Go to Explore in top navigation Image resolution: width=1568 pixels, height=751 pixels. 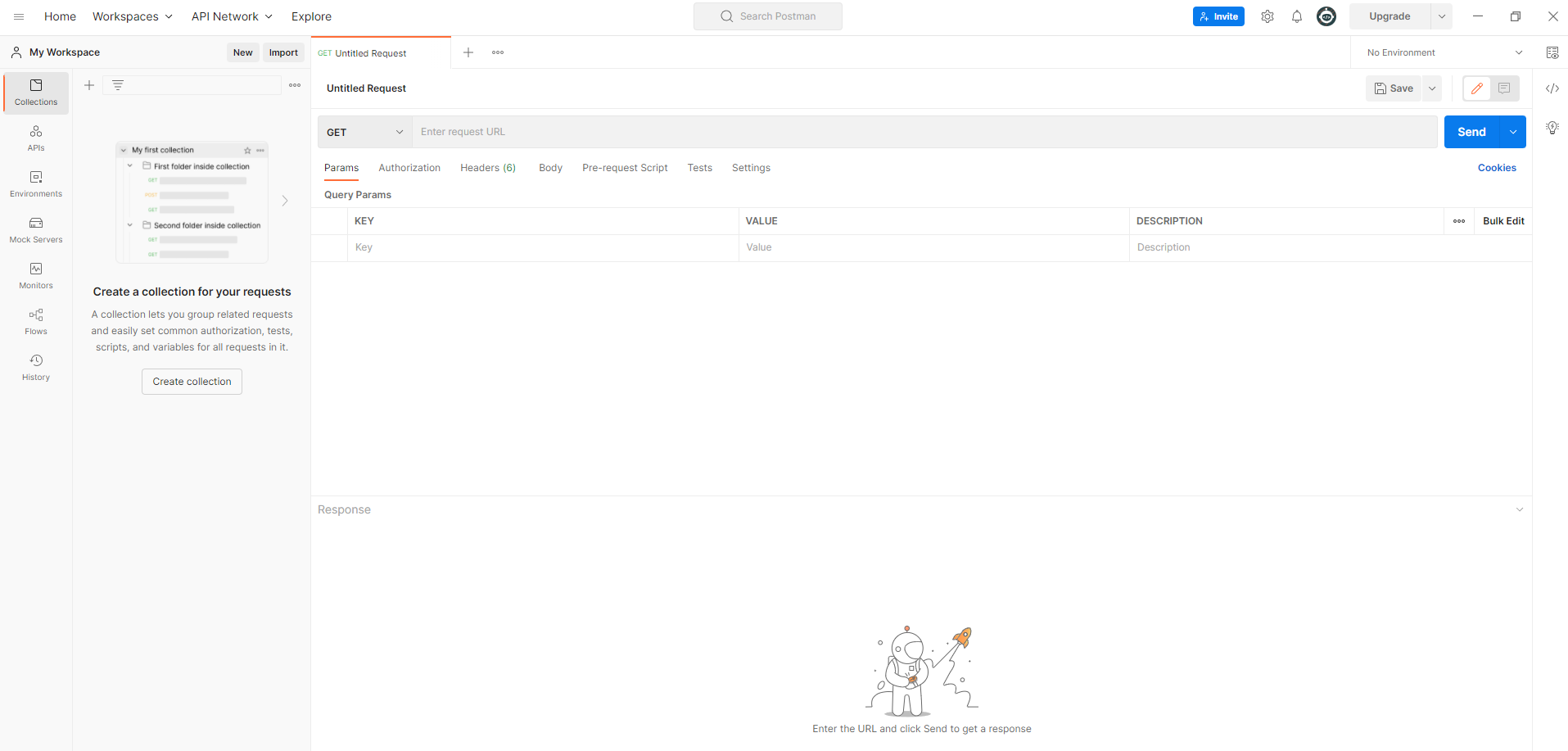pos(311,16)
